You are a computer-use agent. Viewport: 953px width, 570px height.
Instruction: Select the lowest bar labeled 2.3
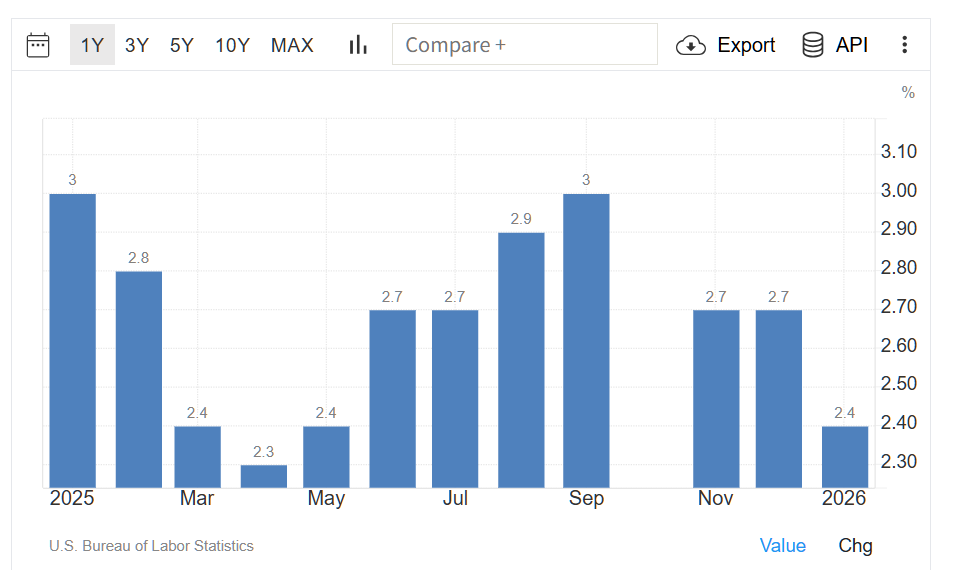point(264,476)
